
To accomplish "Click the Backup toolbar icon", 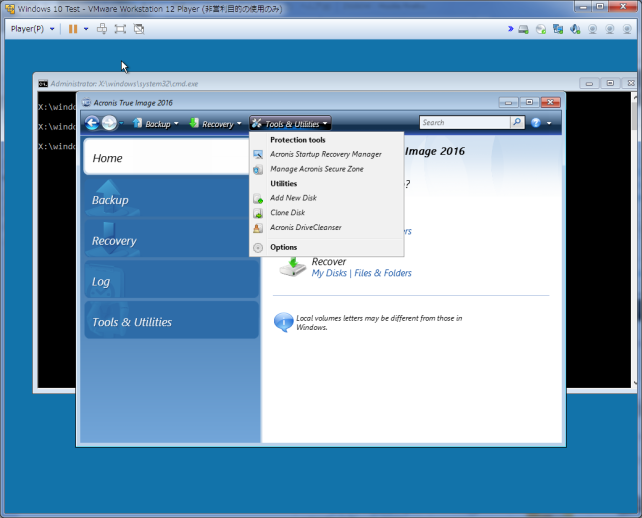I will 138,123.
